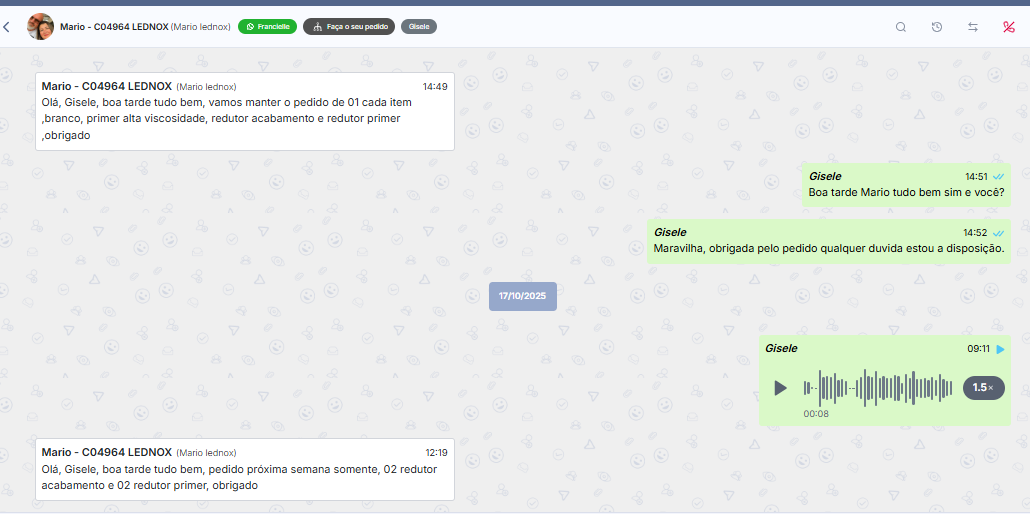The width and height of the screenshot is (1030, 514).
Task: Click the contact name Mario - C04964 LEDNOX
Action: [113, 27]
